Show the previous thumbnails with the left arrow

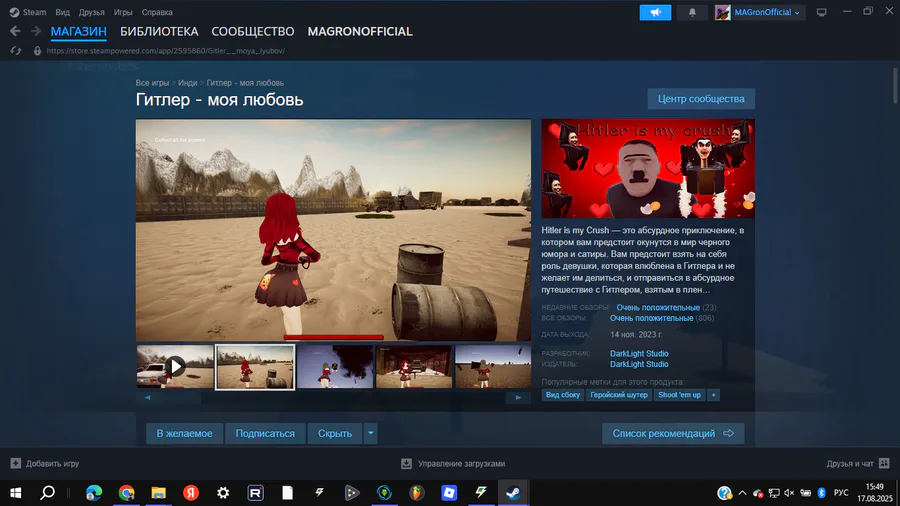(148, 397)
